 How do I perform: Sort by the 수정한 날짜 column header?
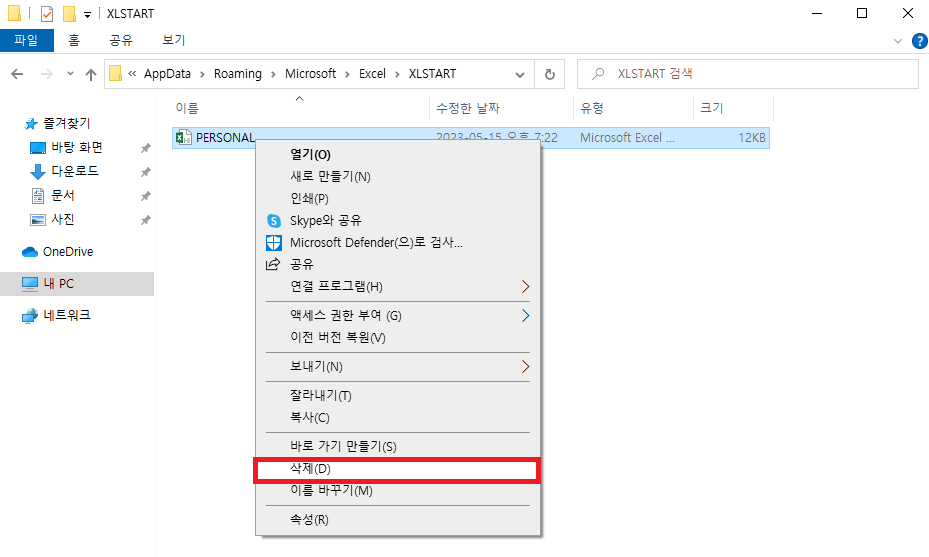468,108
